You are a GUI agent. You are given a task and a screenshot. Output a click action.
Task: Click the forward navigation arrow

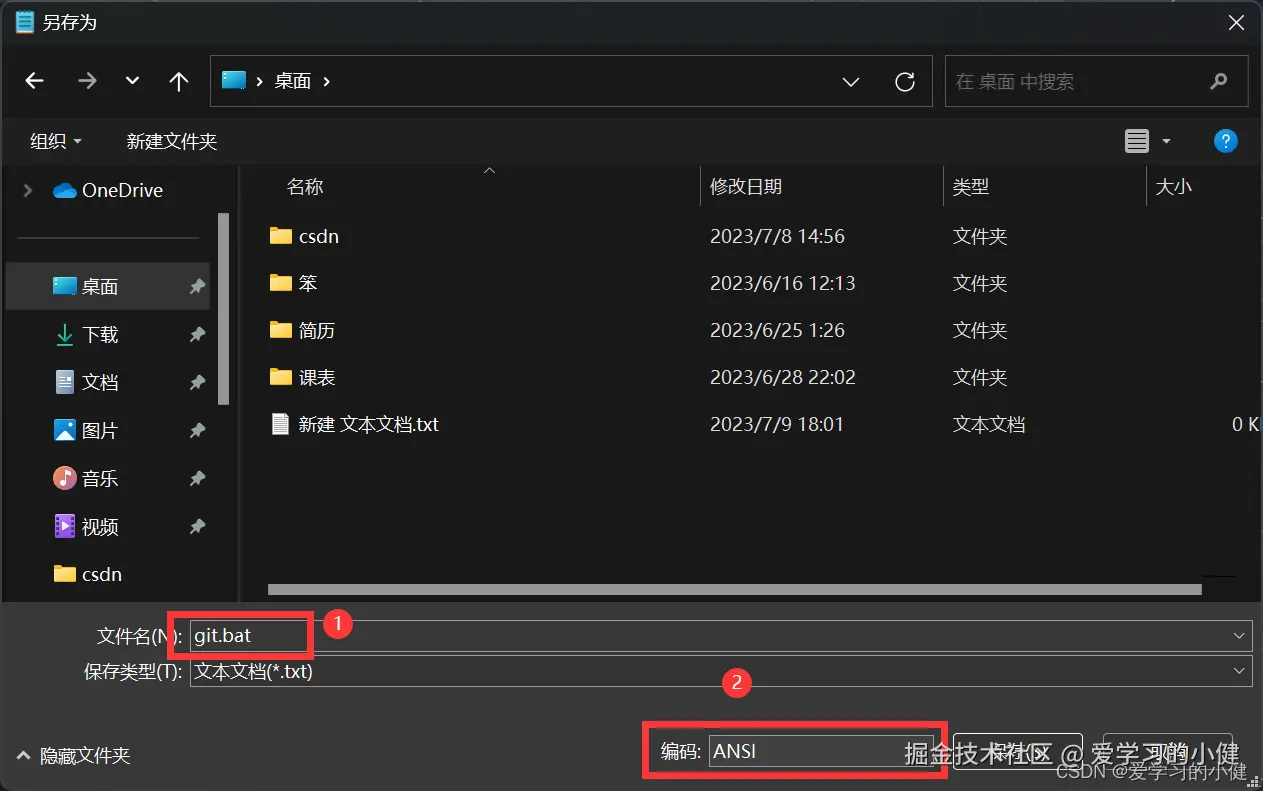(x=87, y=81)
